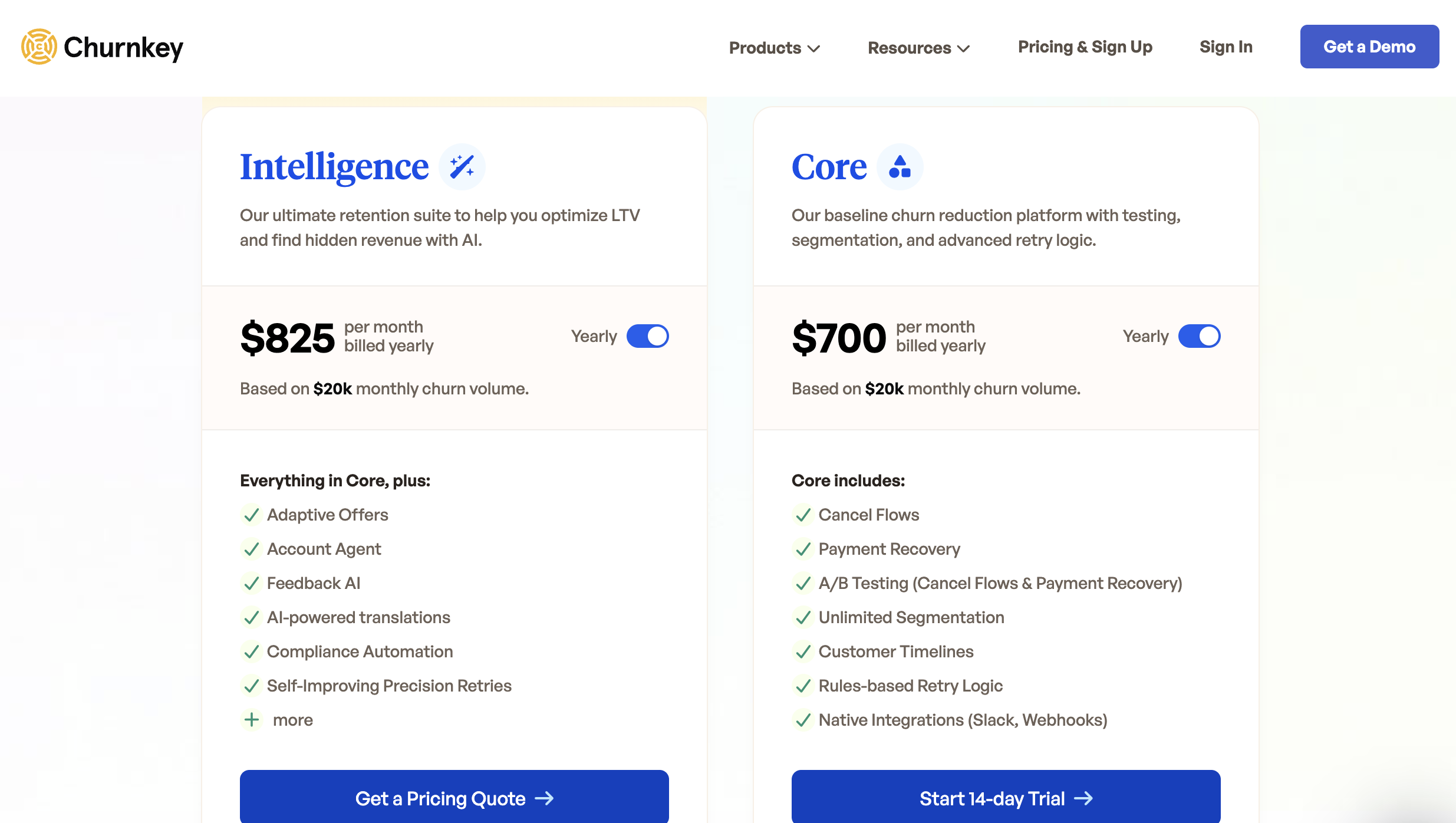The width and height of the screenshot is (1456, 823).
Task: Click the checkmark next to Cancel Flows
Action: pos(803,515)
